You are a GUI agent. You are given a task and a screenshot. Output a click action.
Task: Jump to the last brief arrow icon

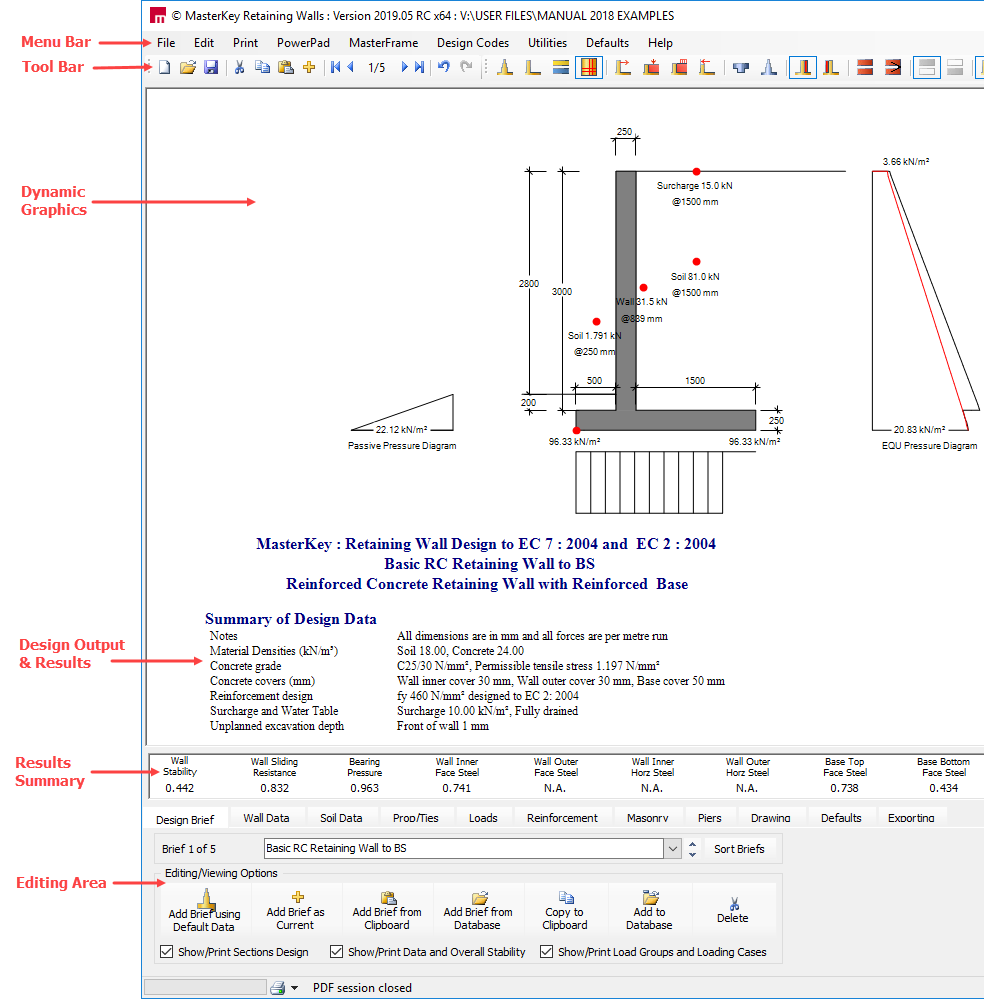(419, 67)
